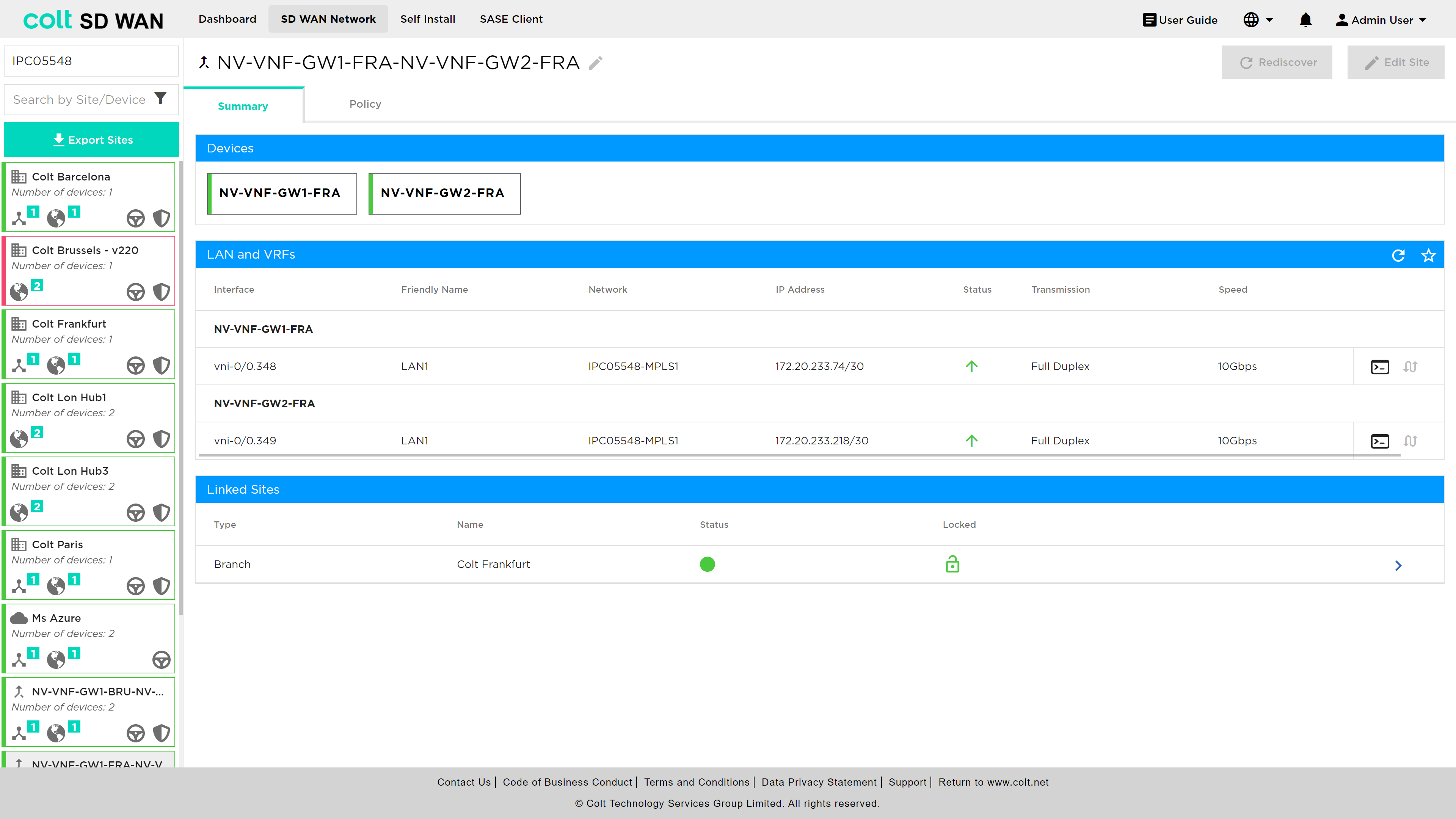Open the language globe dropdown
1456x819 pixels.
click(x=1258, y=20)
